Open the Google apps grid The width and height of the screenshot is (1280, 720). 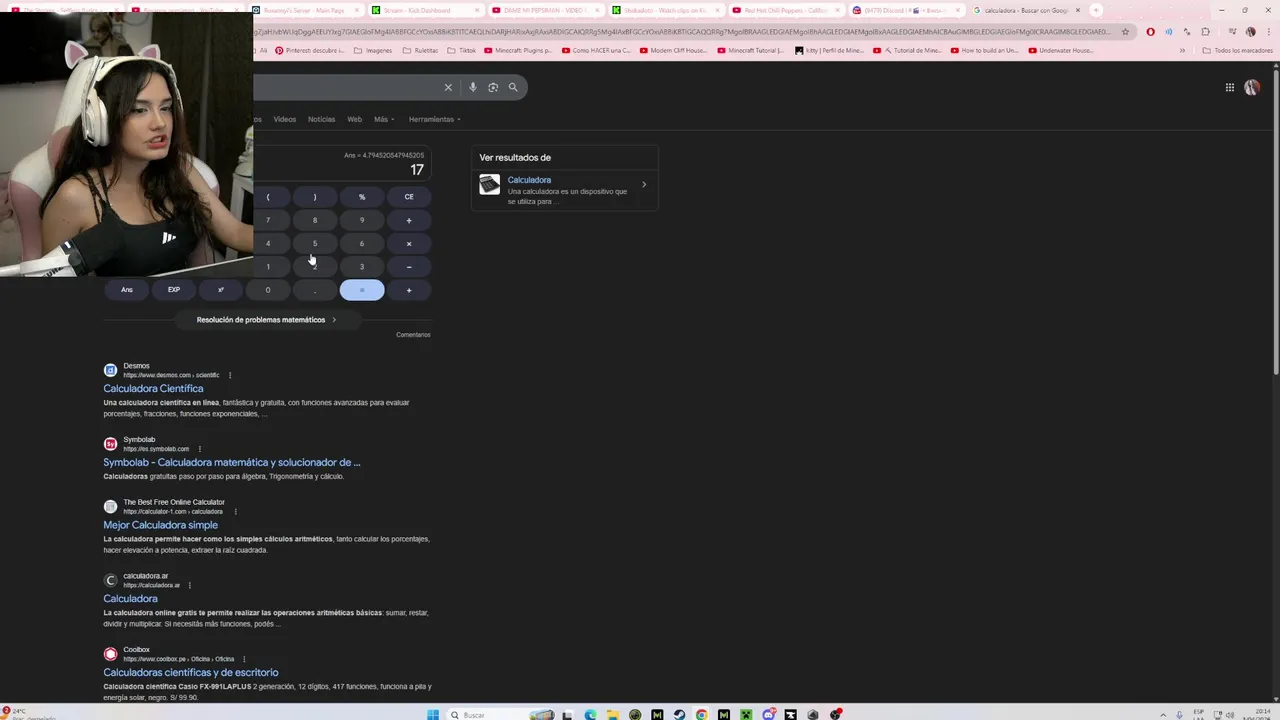pos(1230,87)
